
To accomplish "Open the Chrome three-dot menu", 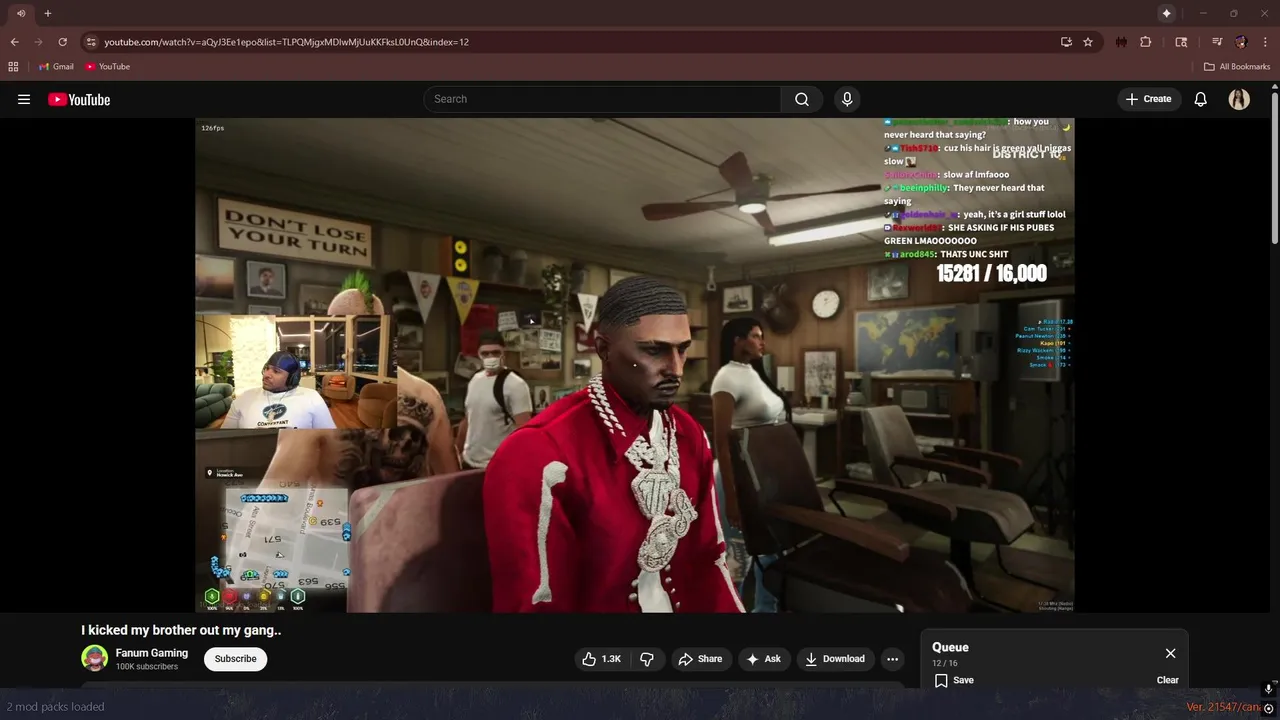I will [1265, 42].
